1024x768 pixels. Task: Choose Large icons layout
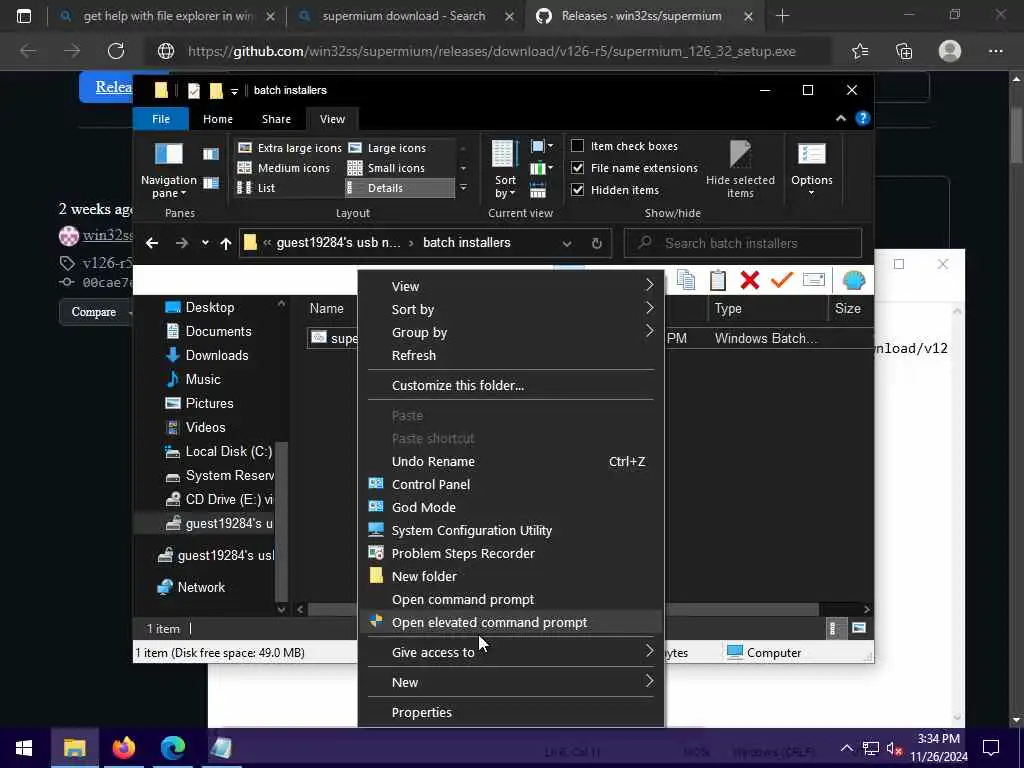coord(387,148)
